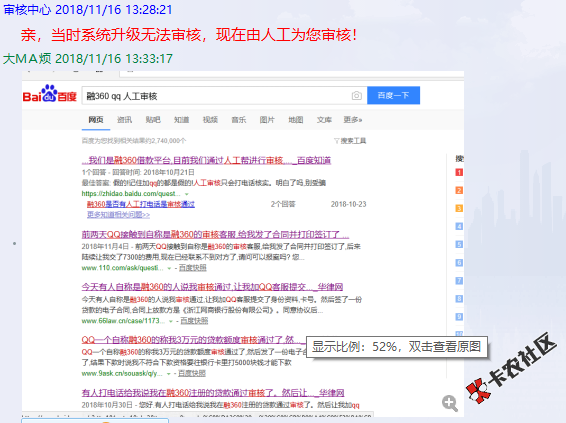Viewport: 566px width, 423px height.
Task: Open camera image search in search box
Action: [356, 96]
